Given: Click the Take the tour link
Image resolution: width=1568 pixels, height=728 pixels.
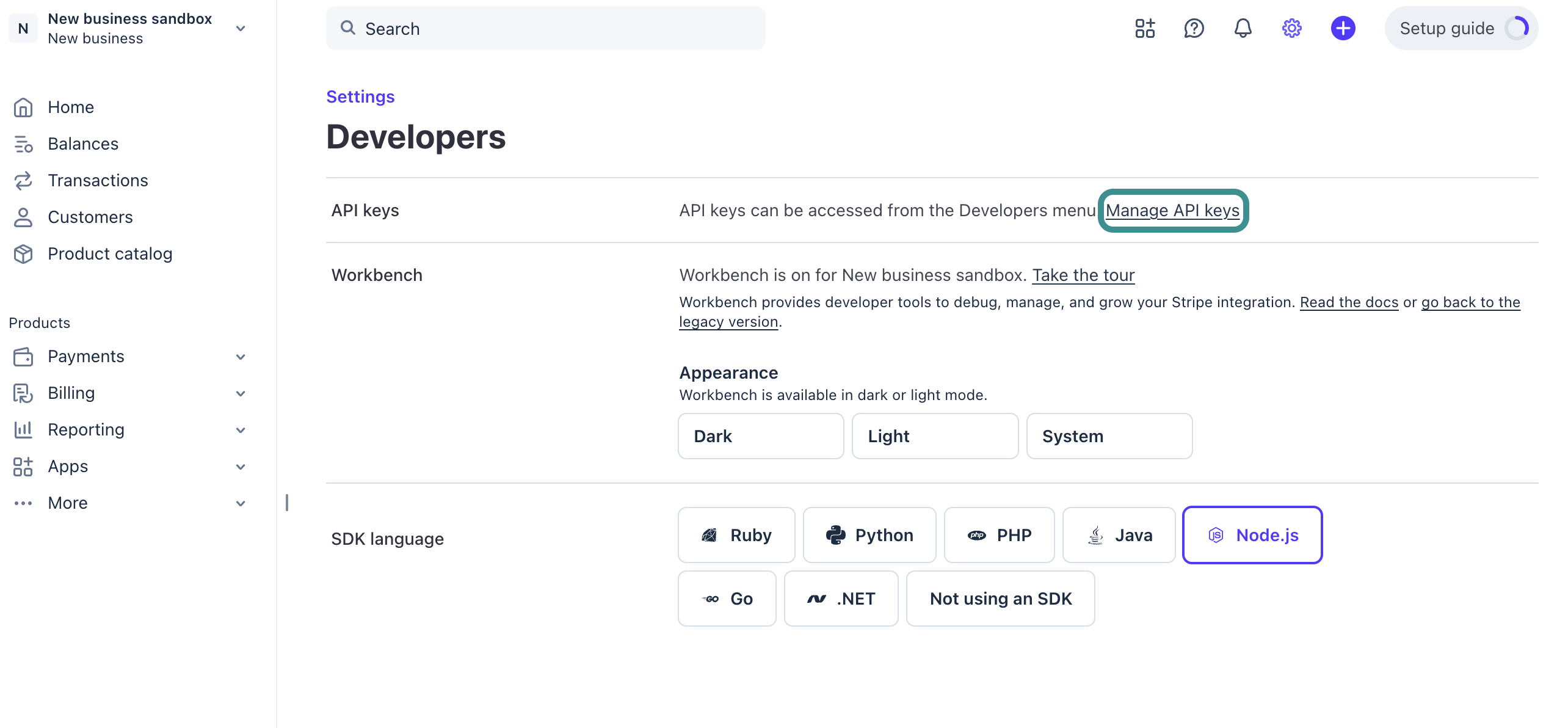Looking at the screenshot, I should [1083, 275].
